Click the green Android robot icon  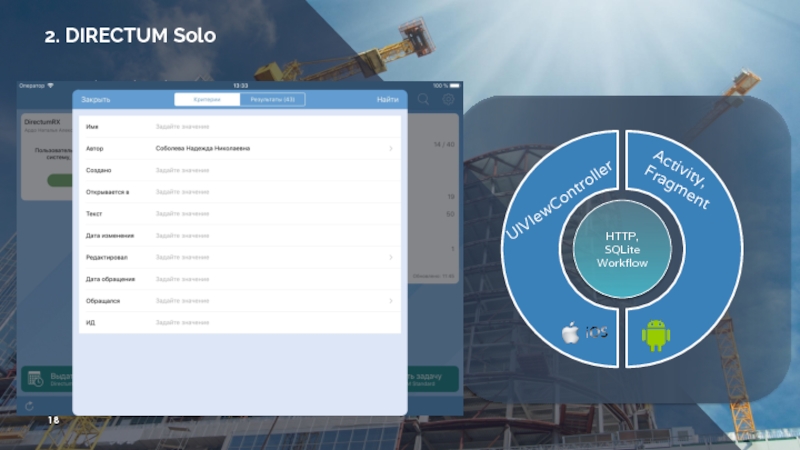point(655,331)
